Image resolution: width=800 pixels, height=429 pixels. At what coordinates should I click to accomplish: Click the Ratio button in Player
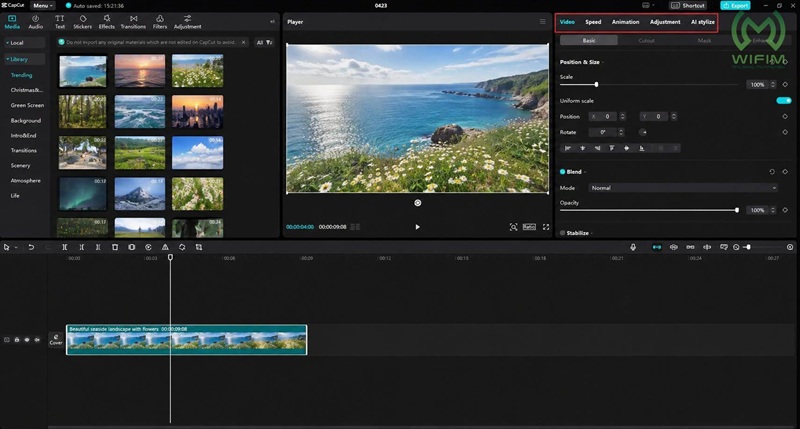(529, 227)
